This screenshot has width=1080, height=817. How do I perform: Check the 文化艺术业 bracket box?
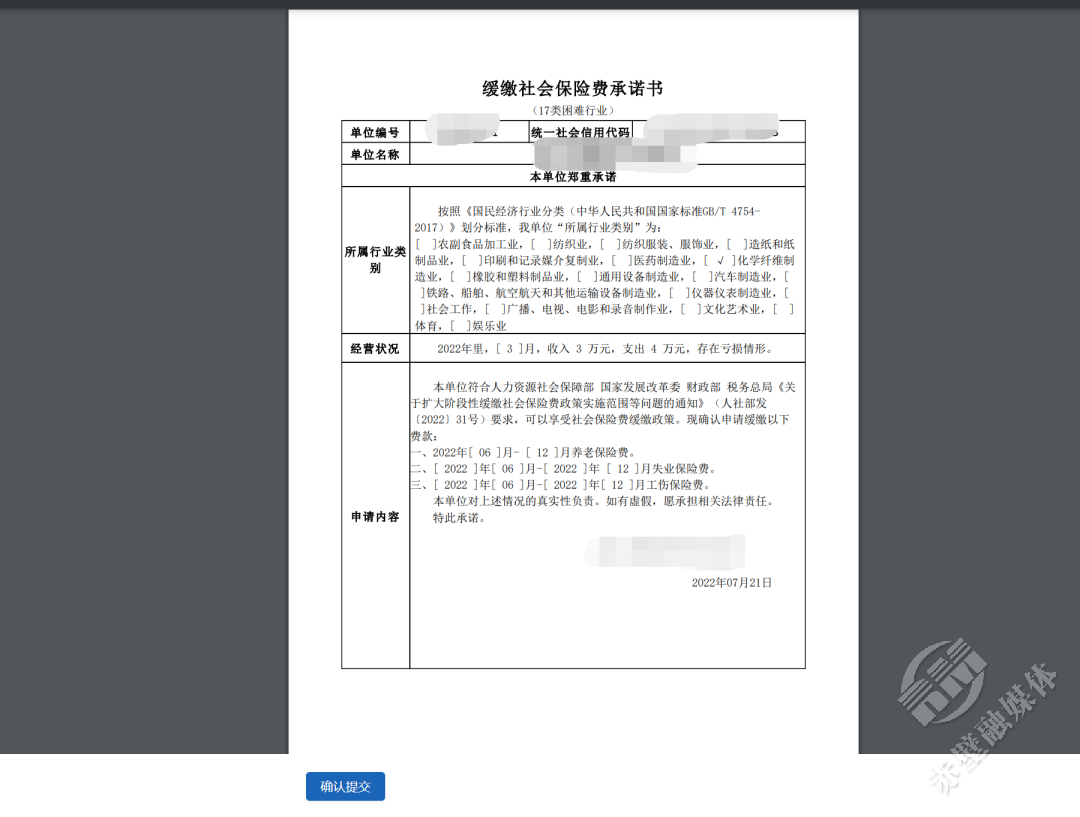click(690, 310)
